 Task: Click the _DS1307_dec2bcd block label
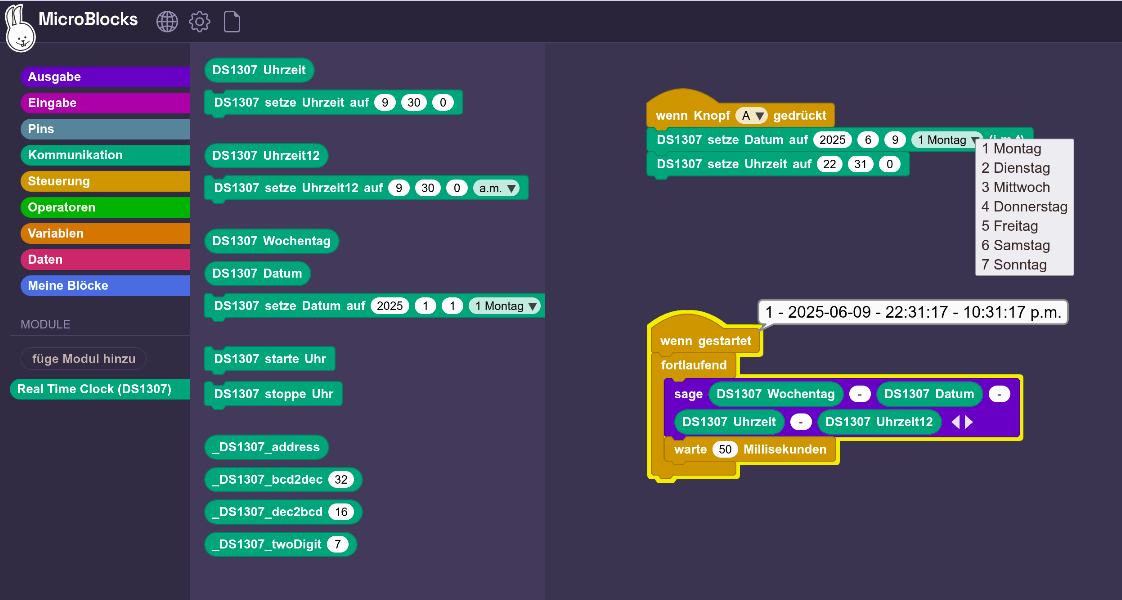268,512
